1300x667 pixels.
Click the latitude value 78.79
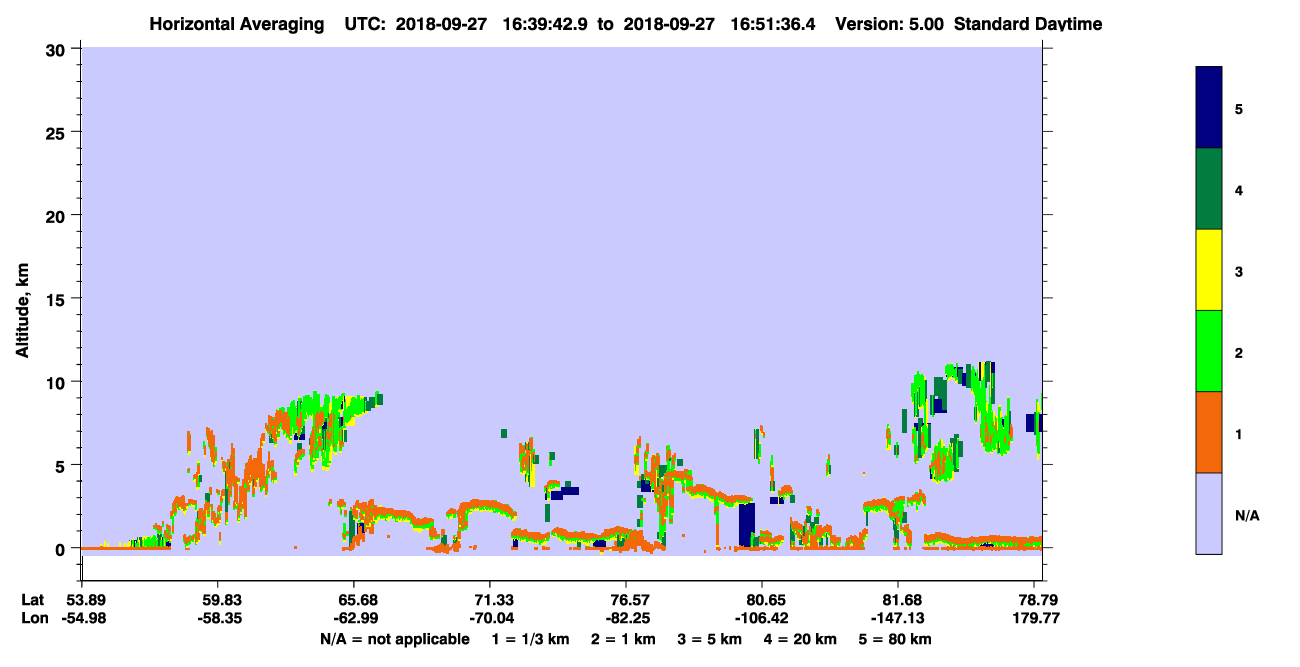pyautogui.click(x=1040, y=599)
